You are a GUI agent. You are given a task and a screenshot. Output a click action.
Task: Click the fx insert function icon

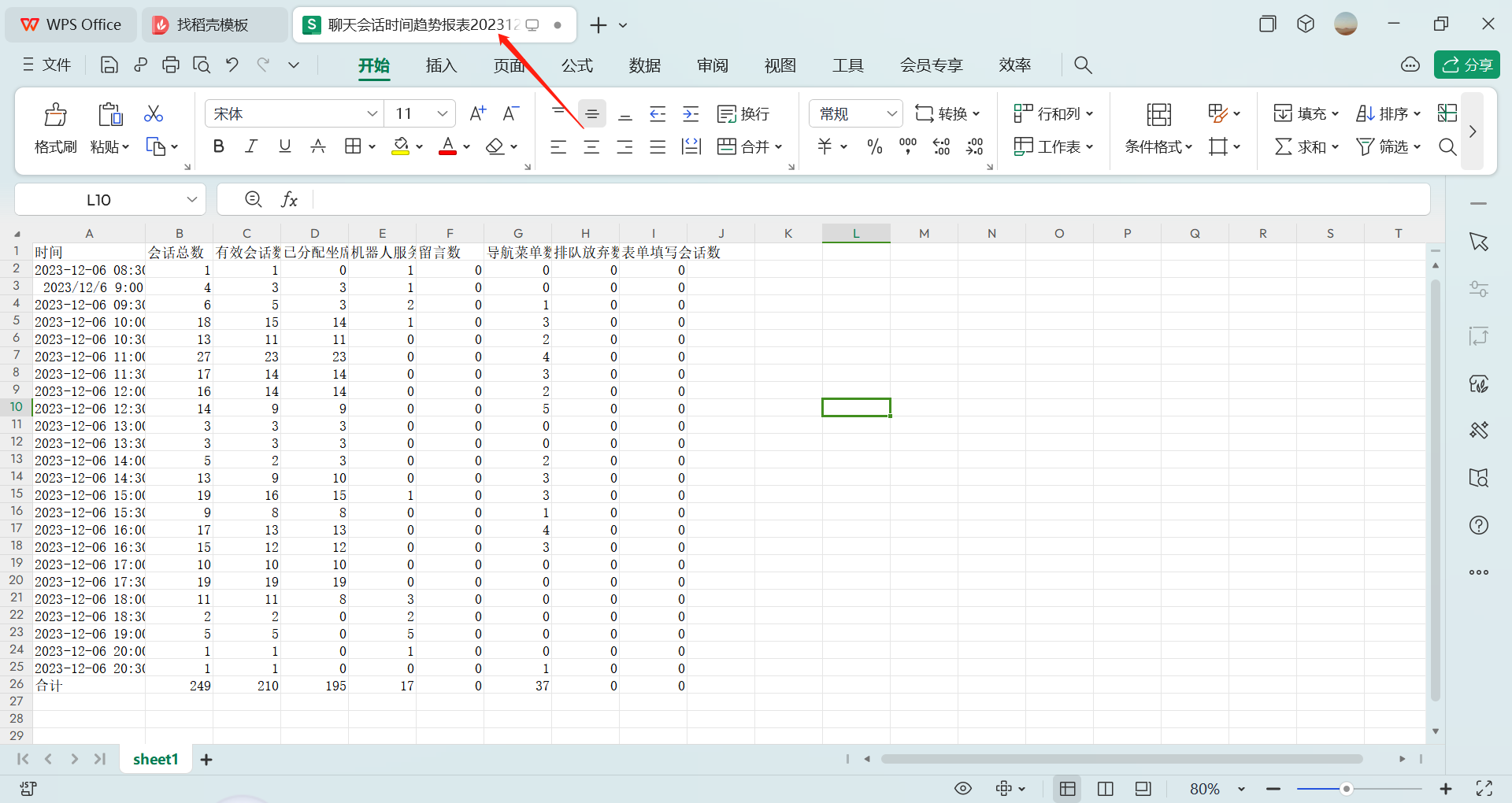290,200
